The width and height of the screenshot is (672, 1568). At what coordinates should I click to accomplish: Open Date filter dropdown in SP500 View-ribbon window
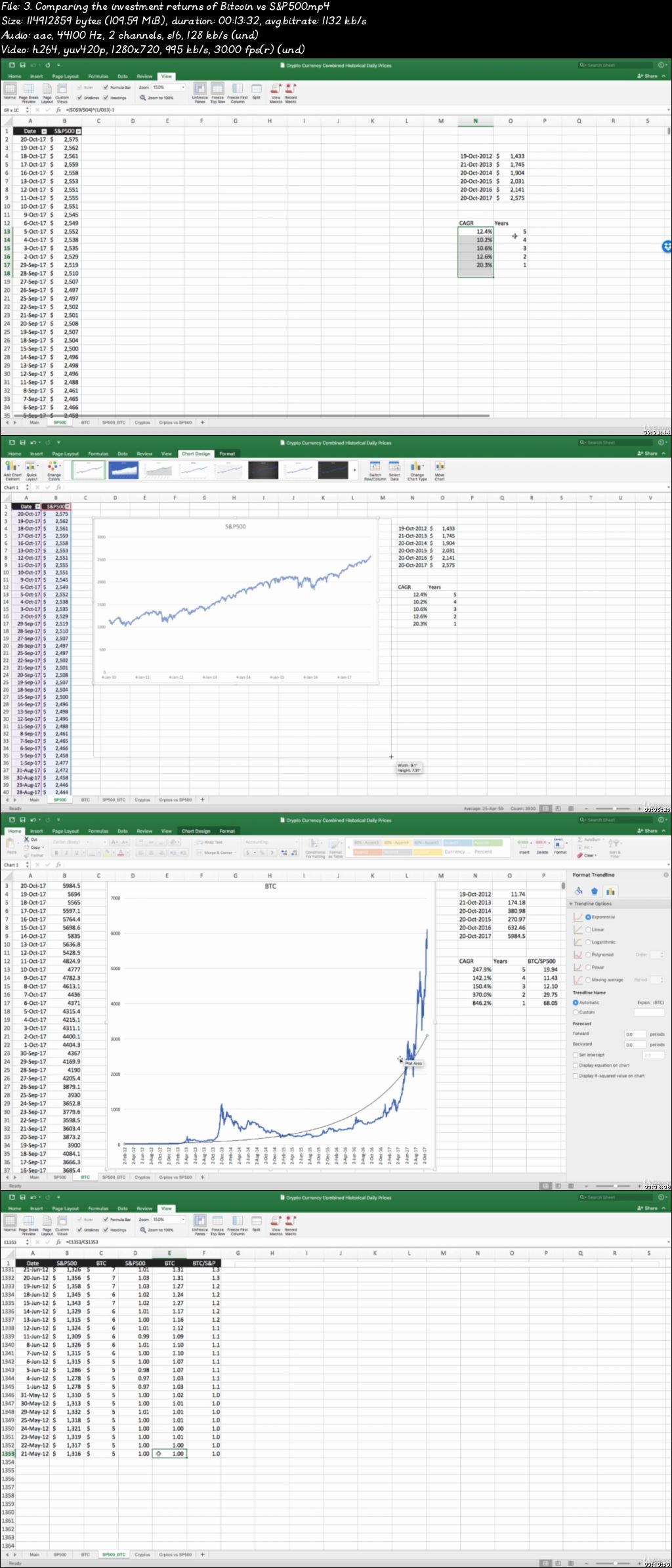[x=44, y=131]
